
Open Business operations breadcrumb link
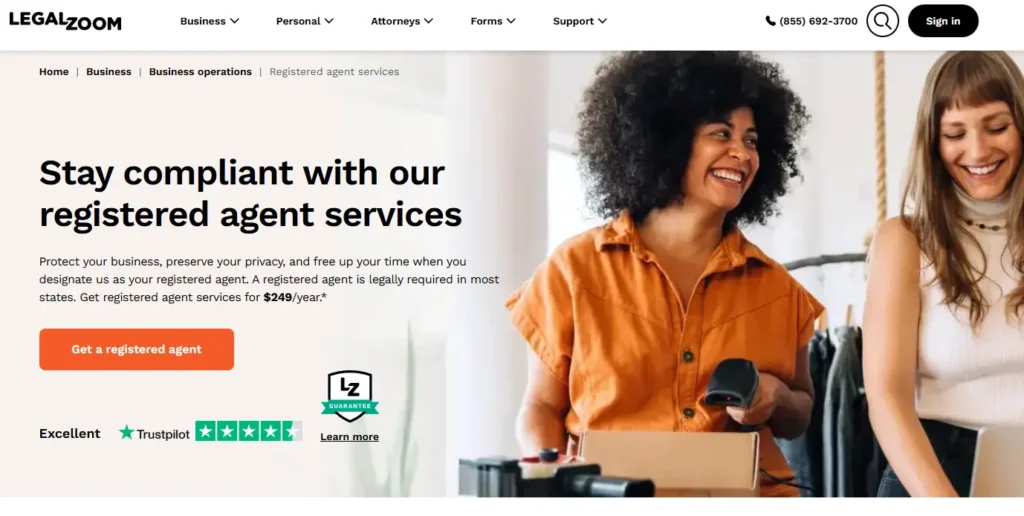pos(200,72)
